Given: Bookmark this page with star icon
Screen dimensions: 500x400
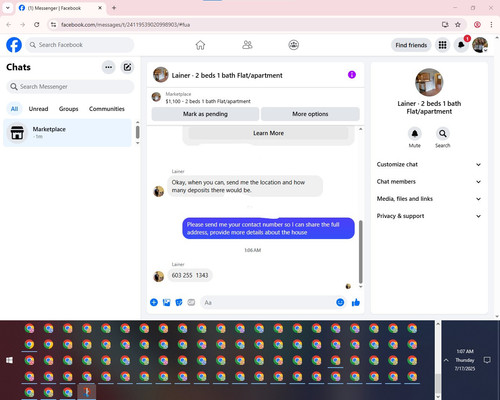Looking at the screenshot, I should (458, 25).
